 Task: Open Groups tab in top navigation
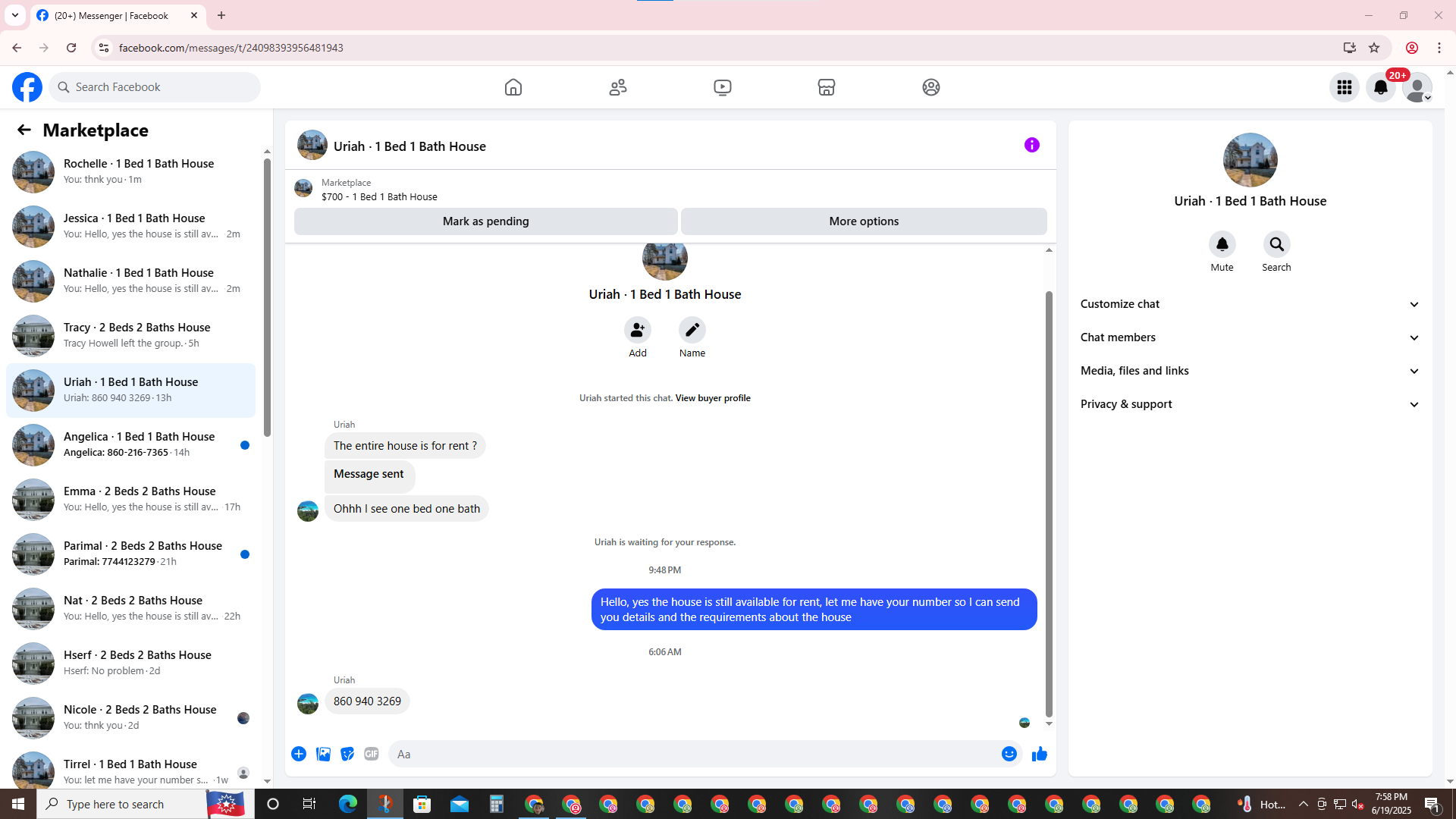(931, 87)
